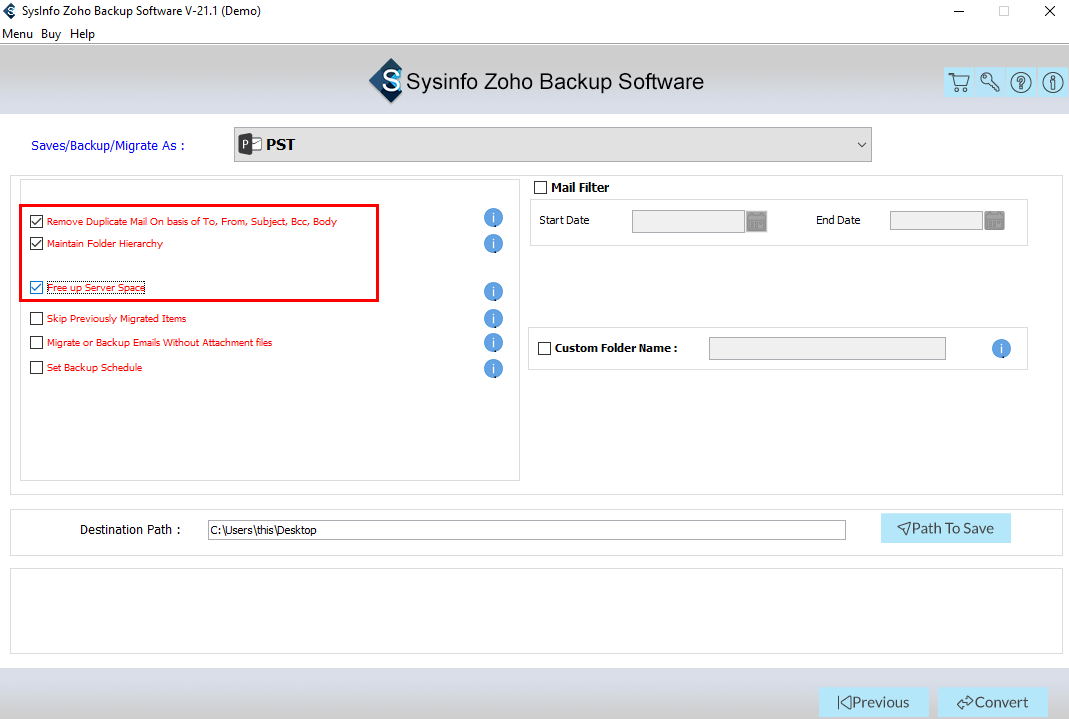Click the End Date field
1069x719 pixels.
tap(936, 220)
